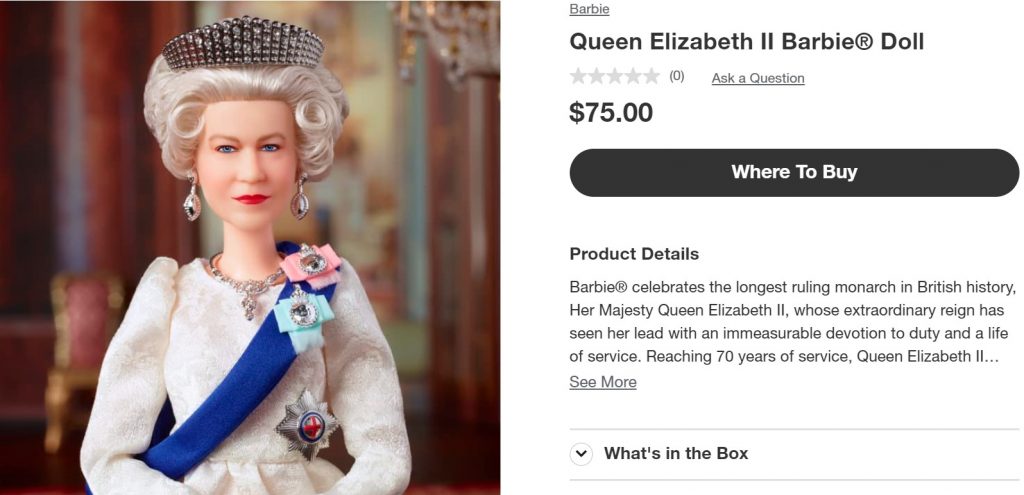Open the doll product photo
The height and width of the screenshot is (495, 1024).
tap(250, 248)
